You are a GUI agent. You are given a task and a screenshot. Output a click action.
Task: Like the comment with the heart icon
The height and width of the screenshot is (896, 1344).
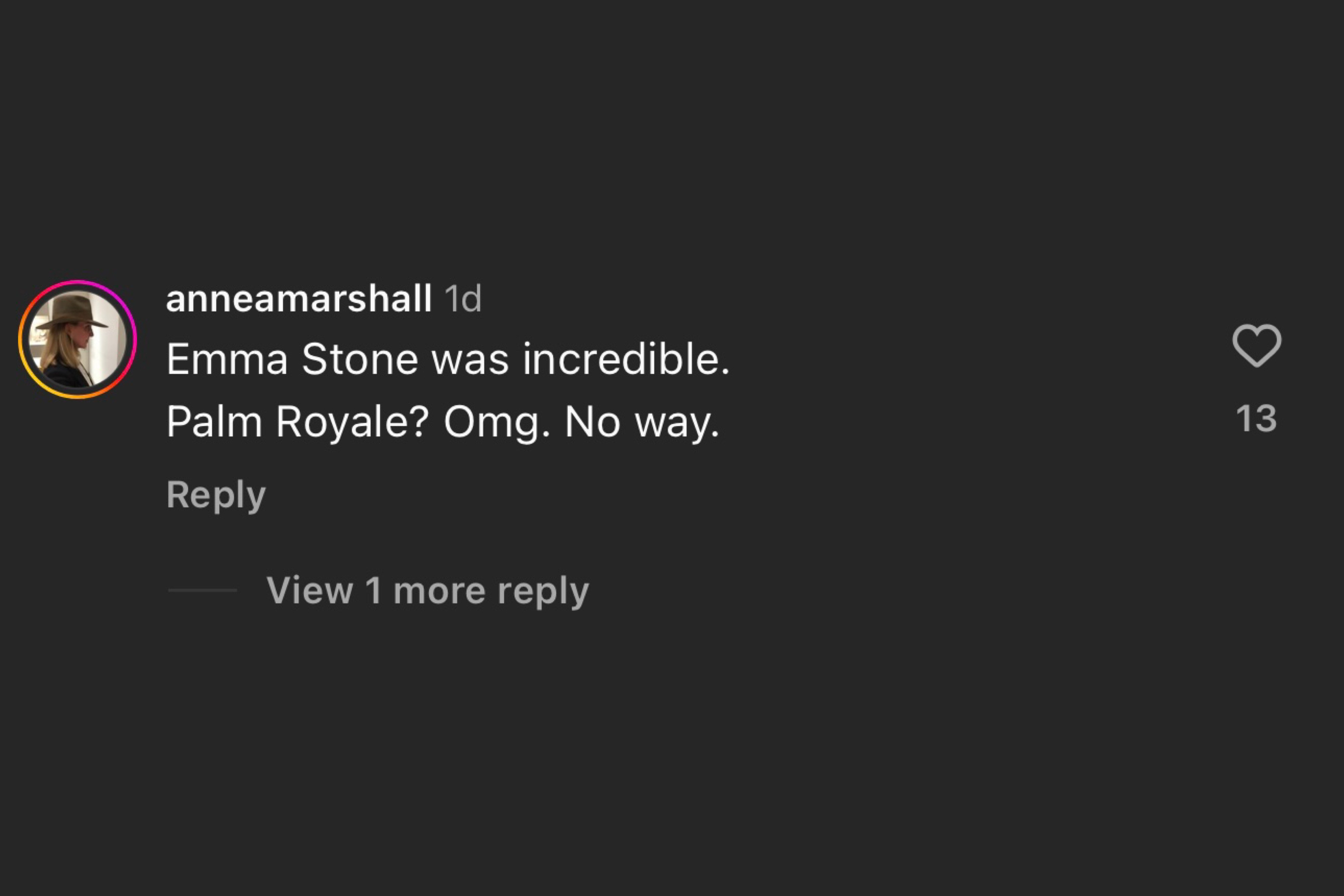coord(1257,345)
